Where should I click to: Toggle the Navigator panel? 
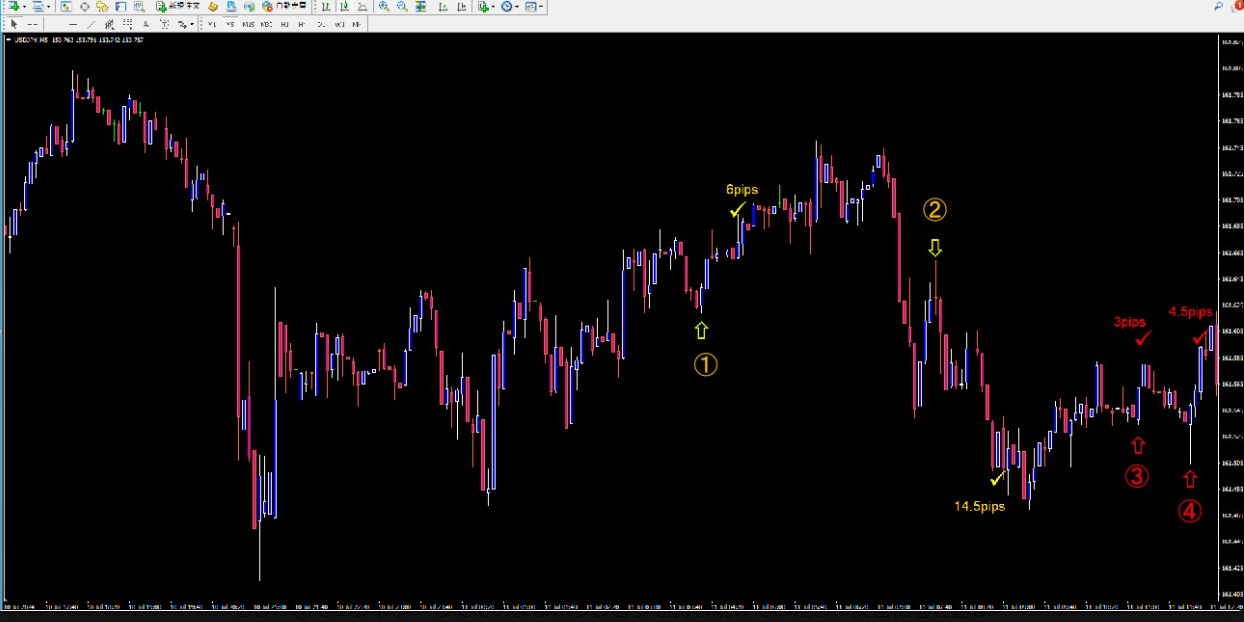click(102, 6)
